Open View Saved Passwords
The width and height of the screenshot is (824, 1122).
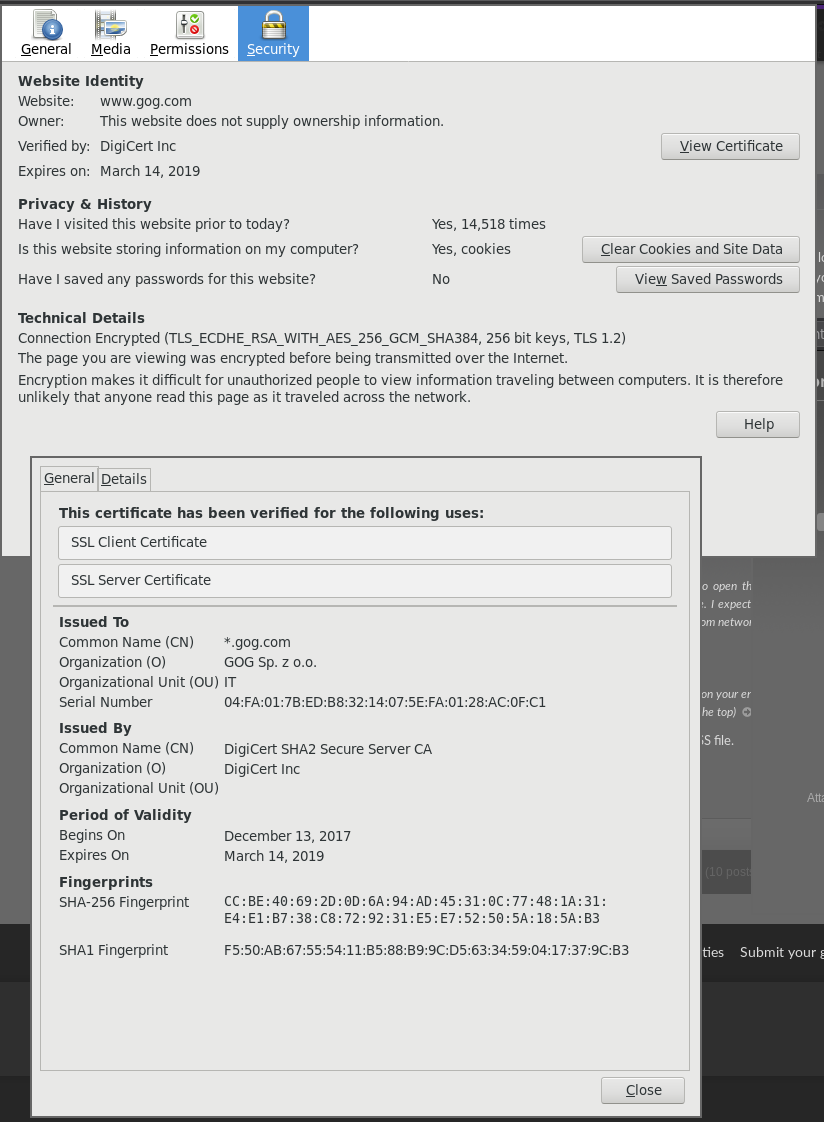click(707, 279)
